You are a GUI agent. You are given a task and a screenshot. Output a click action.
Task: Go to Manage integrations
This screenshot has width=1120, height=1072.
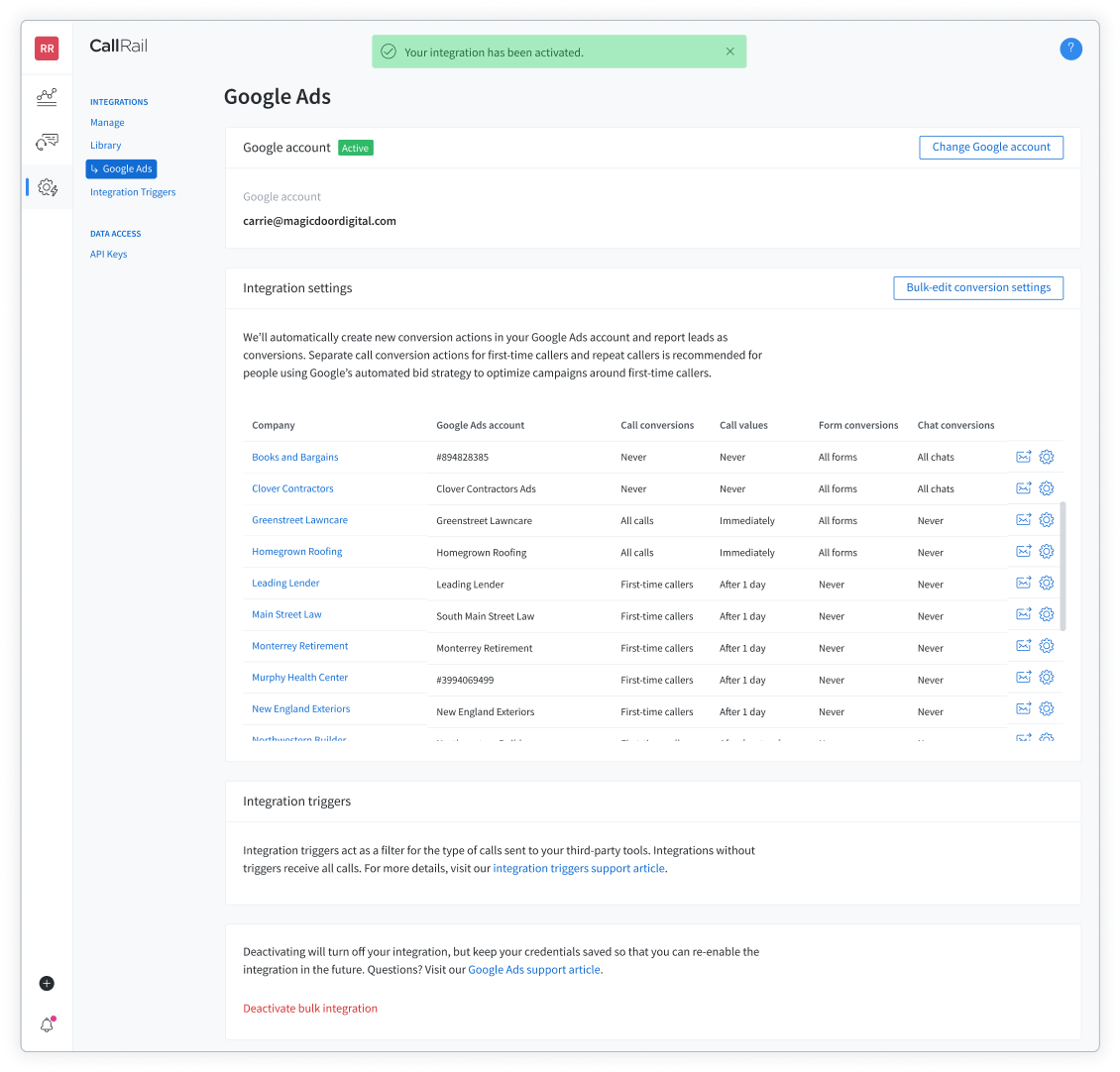coord(107,123)
